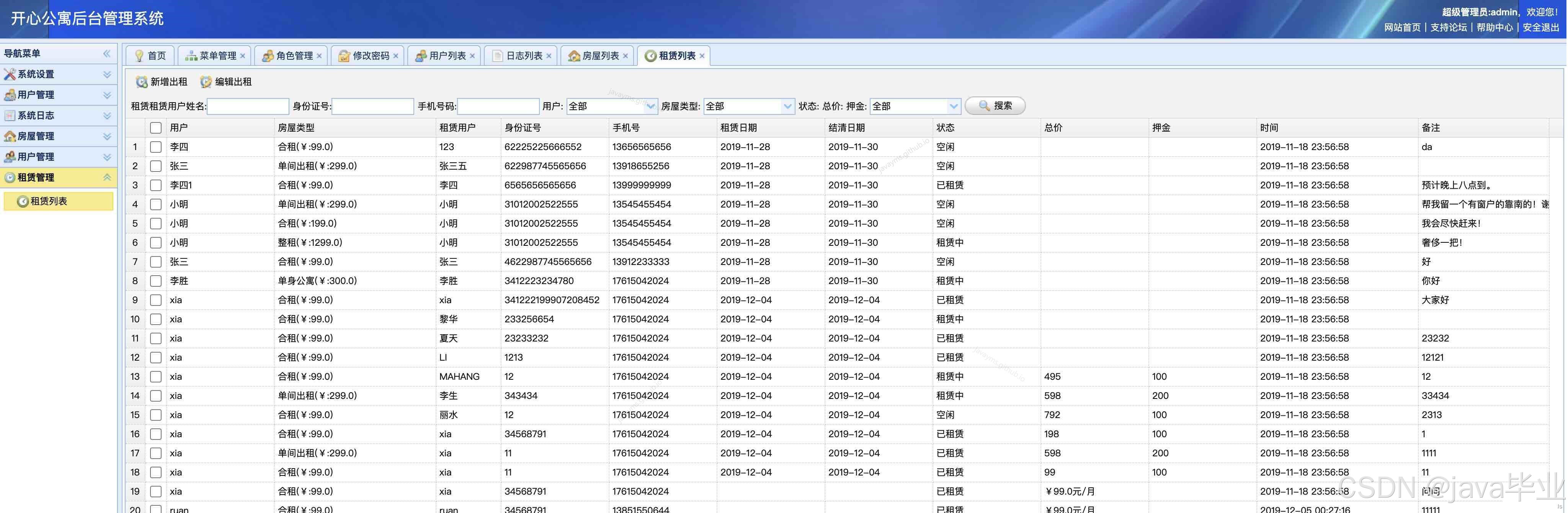Collapse the 导航菜单 sidebar panel

tap(107, 54)
